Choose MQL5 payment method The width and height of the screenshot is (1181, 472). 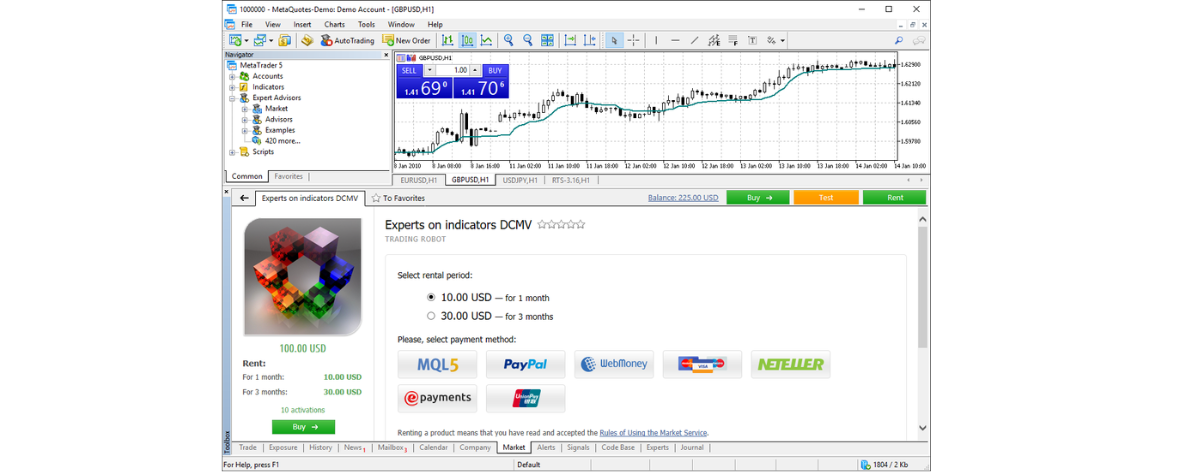[437, 364]
